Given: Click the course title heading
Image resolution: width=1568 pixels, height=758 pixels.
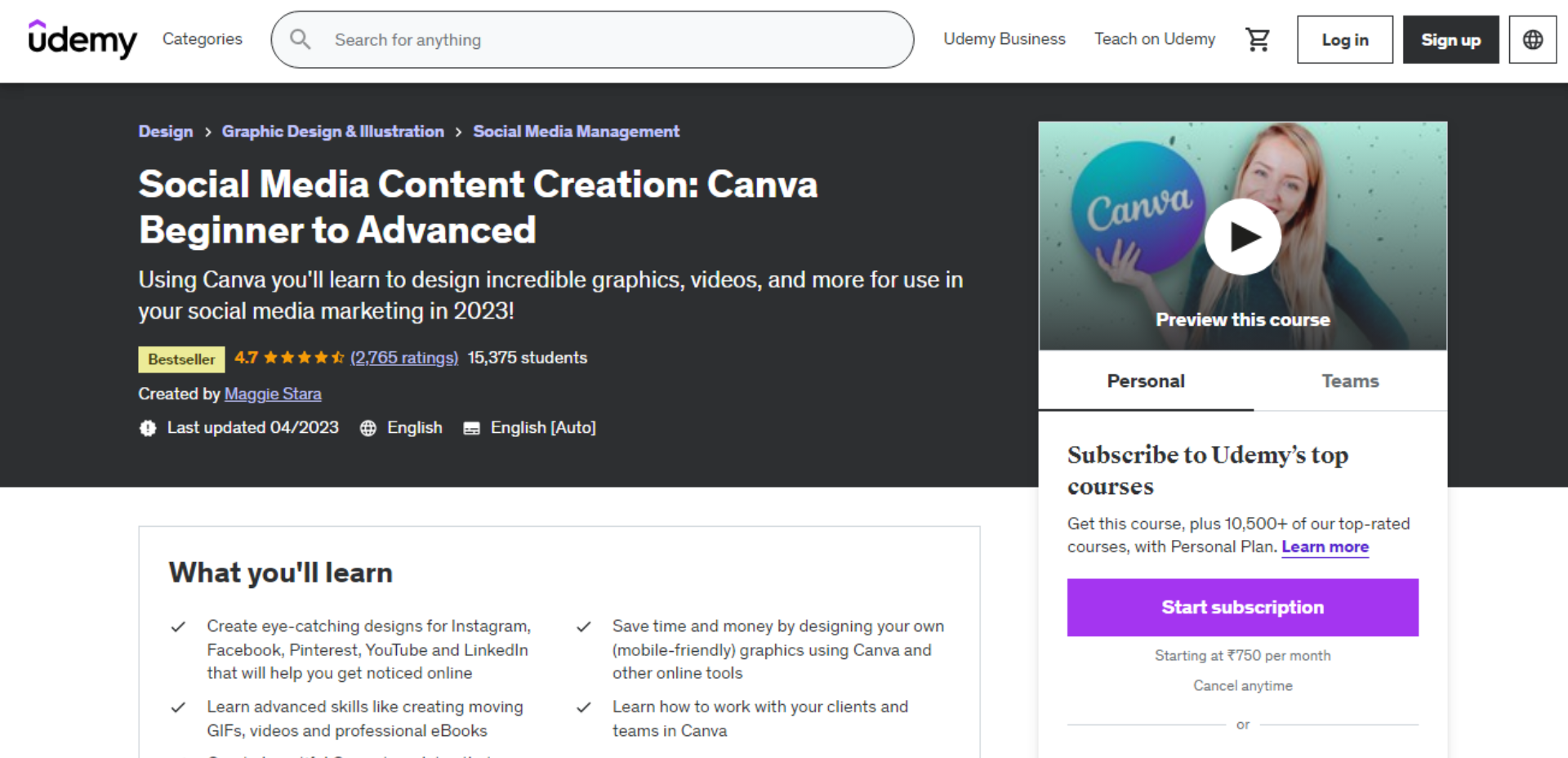Looking at the screenshot, I should tap(478, 207).
